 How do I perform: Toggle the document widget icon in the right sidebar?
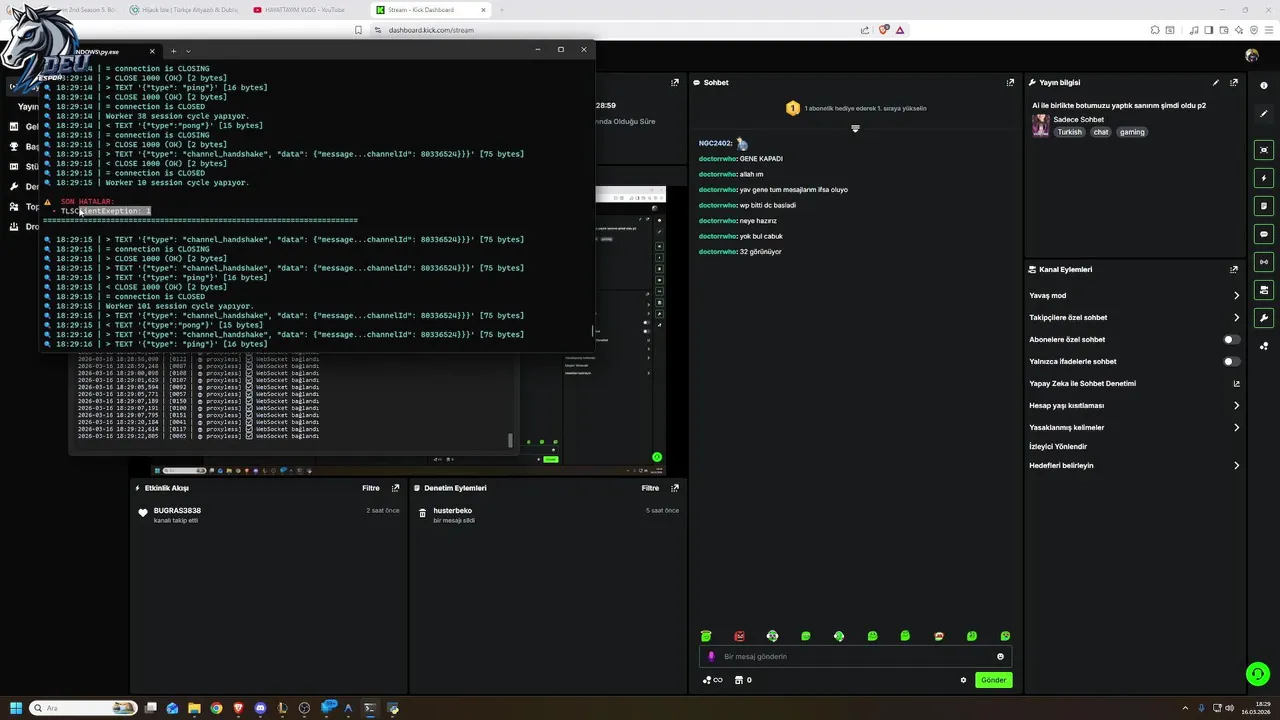pyautogui.click(x=1264, y=206)
